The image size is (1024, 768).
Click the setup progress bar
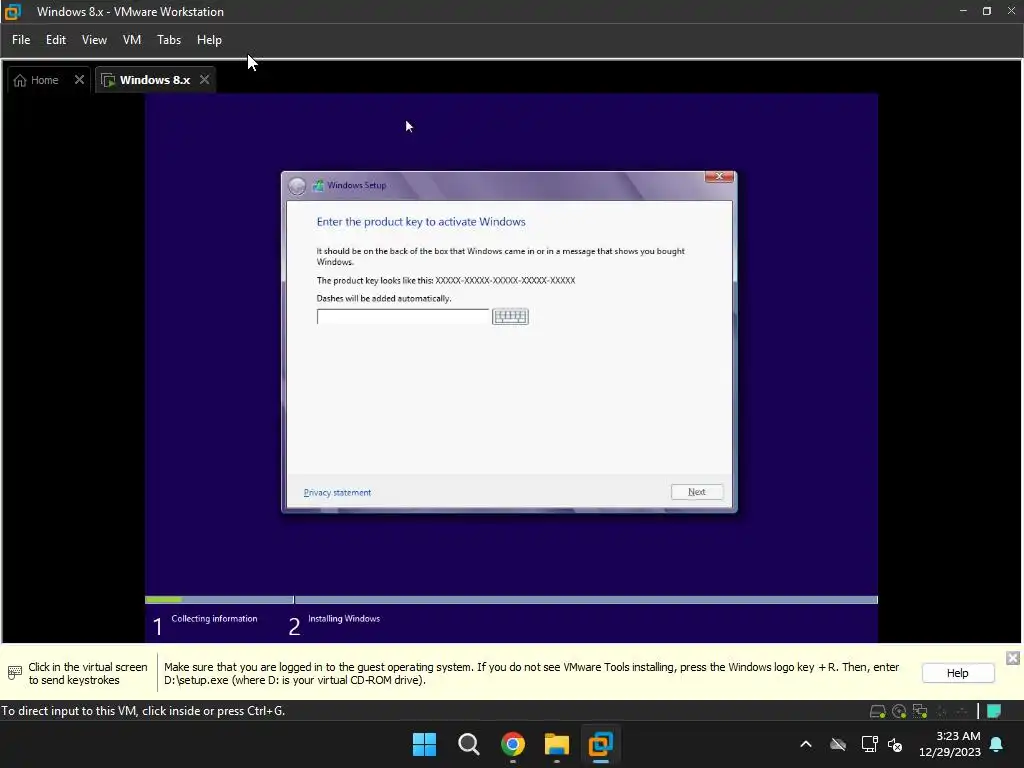click(x=511, y=600)
